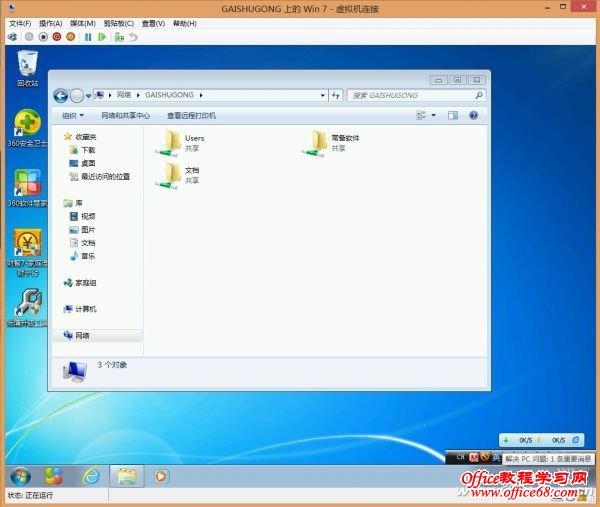Launch Internet Explorer from taskbar
Screen dimensions: 600x507
click(x=91, y=476)
